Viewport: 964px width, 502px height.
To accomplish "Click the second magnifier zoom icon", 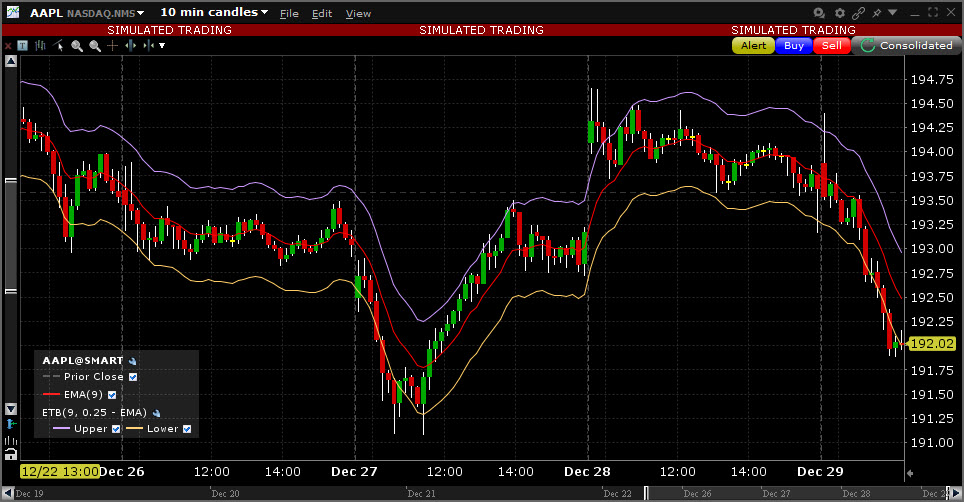I will pos(95,45).
